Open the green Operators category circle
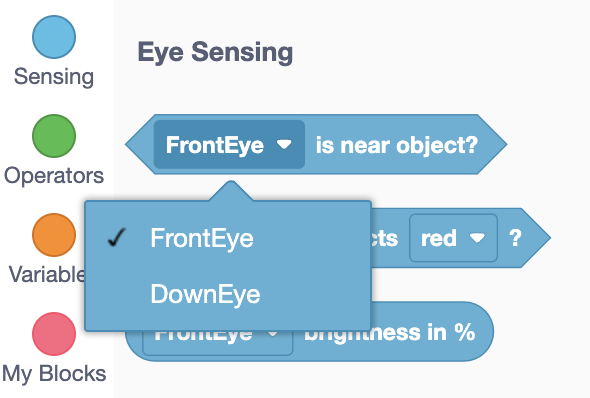 click(x=54, y=136)
